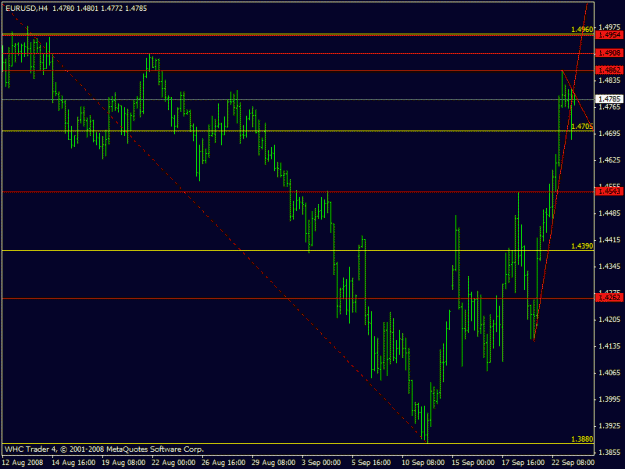625x469 pixels.
Task: Click the 1.4835 price axis value
Action: [610, 80]
